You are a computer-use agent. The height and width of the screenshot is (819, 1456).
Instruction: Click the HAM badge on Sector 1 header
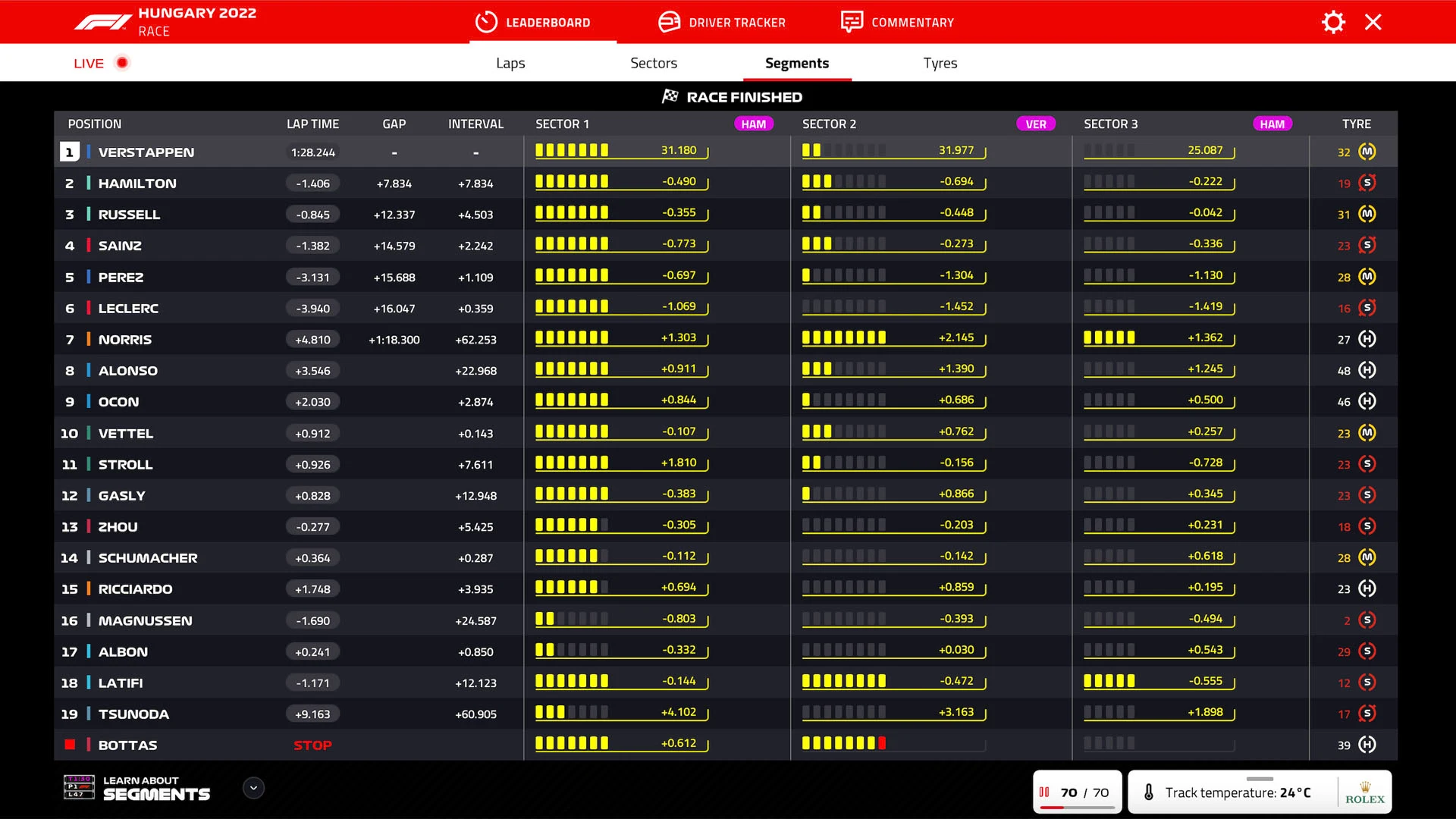click(x=755, y=123)
